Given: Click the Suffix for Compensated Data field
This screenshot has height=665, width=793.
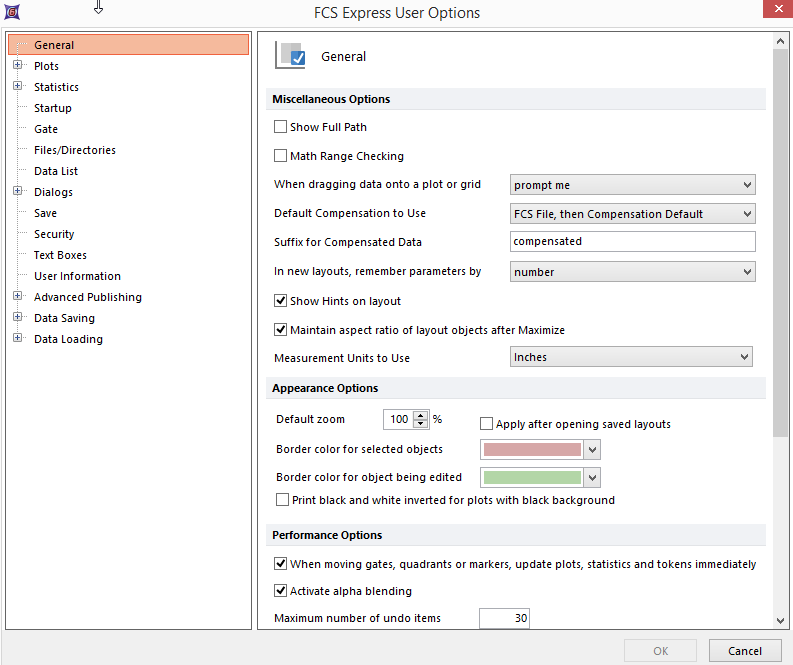Looking at the screenshot, I should pyautogui.click(x=632, y=242).
